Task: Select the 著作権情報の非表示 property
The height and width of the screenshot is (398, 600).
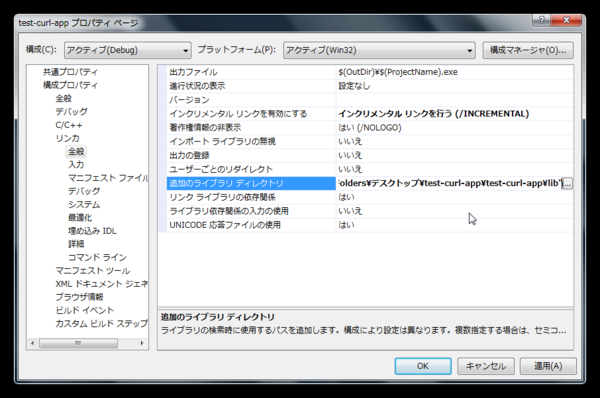Action: click(251, 127)
